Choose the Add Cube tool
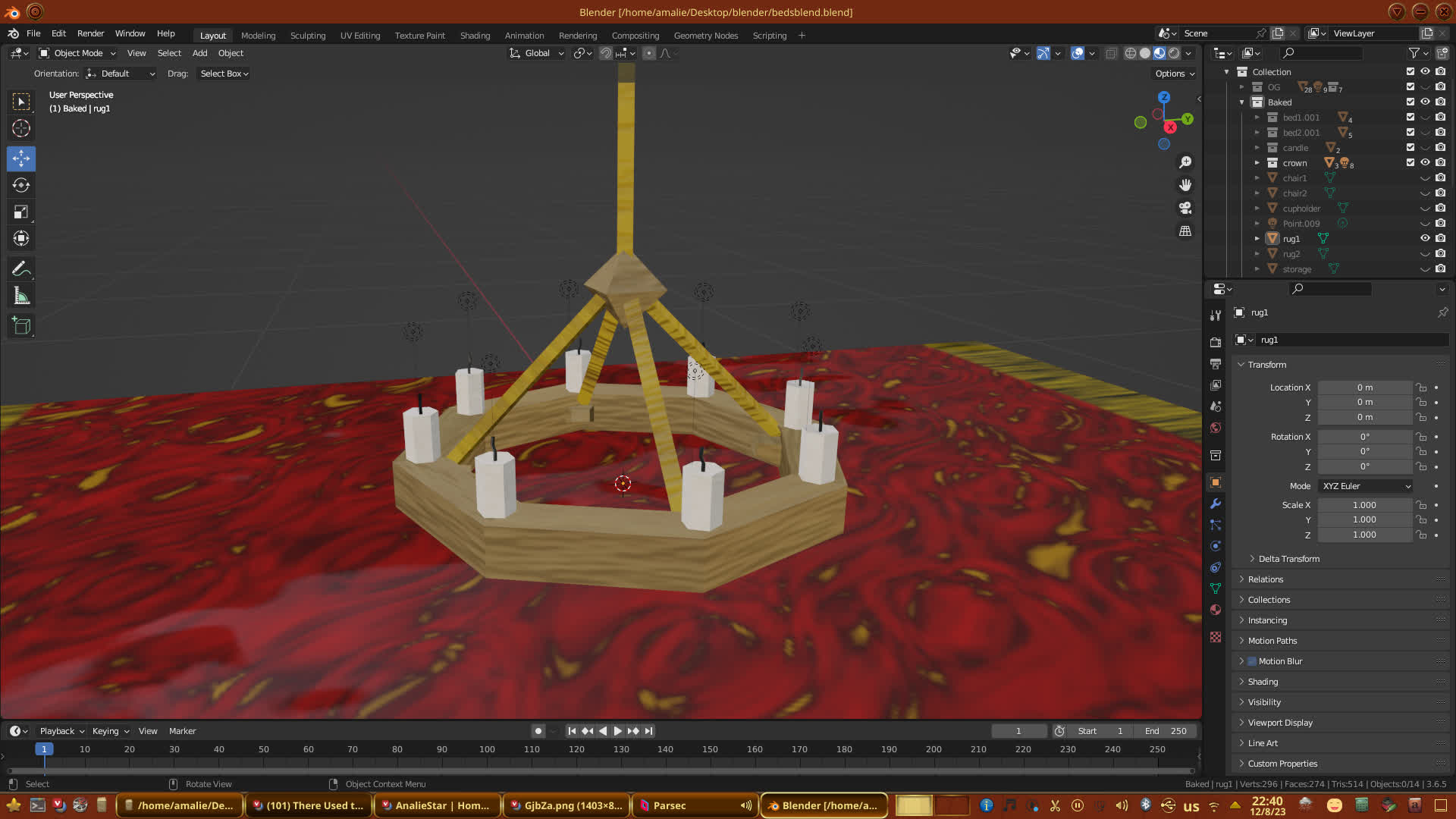The height and width of the screenshot is (819, 1456). [x=21, y=326]
